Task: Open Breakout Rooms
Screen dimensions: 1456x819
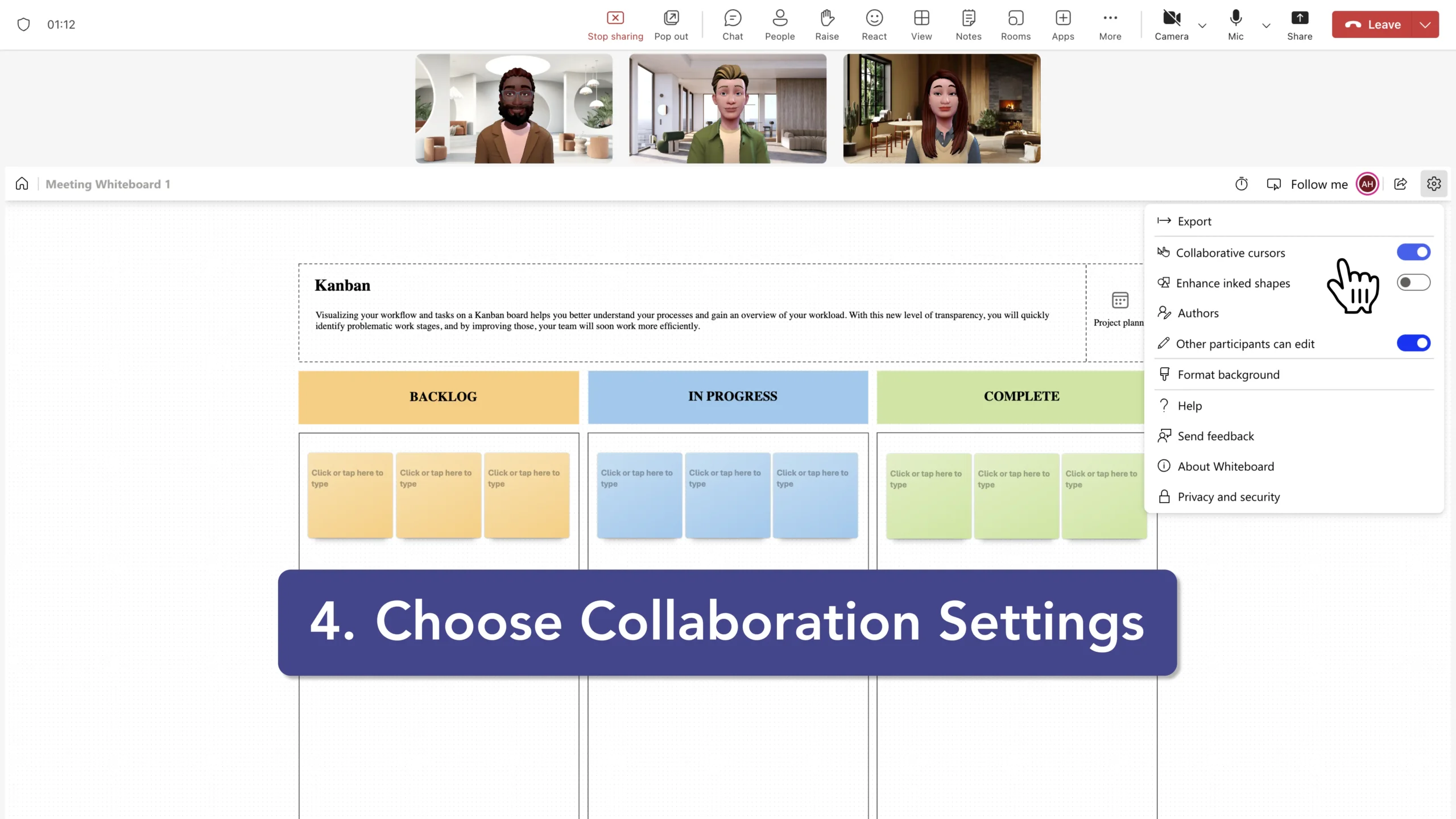Action: (1016, 25)
